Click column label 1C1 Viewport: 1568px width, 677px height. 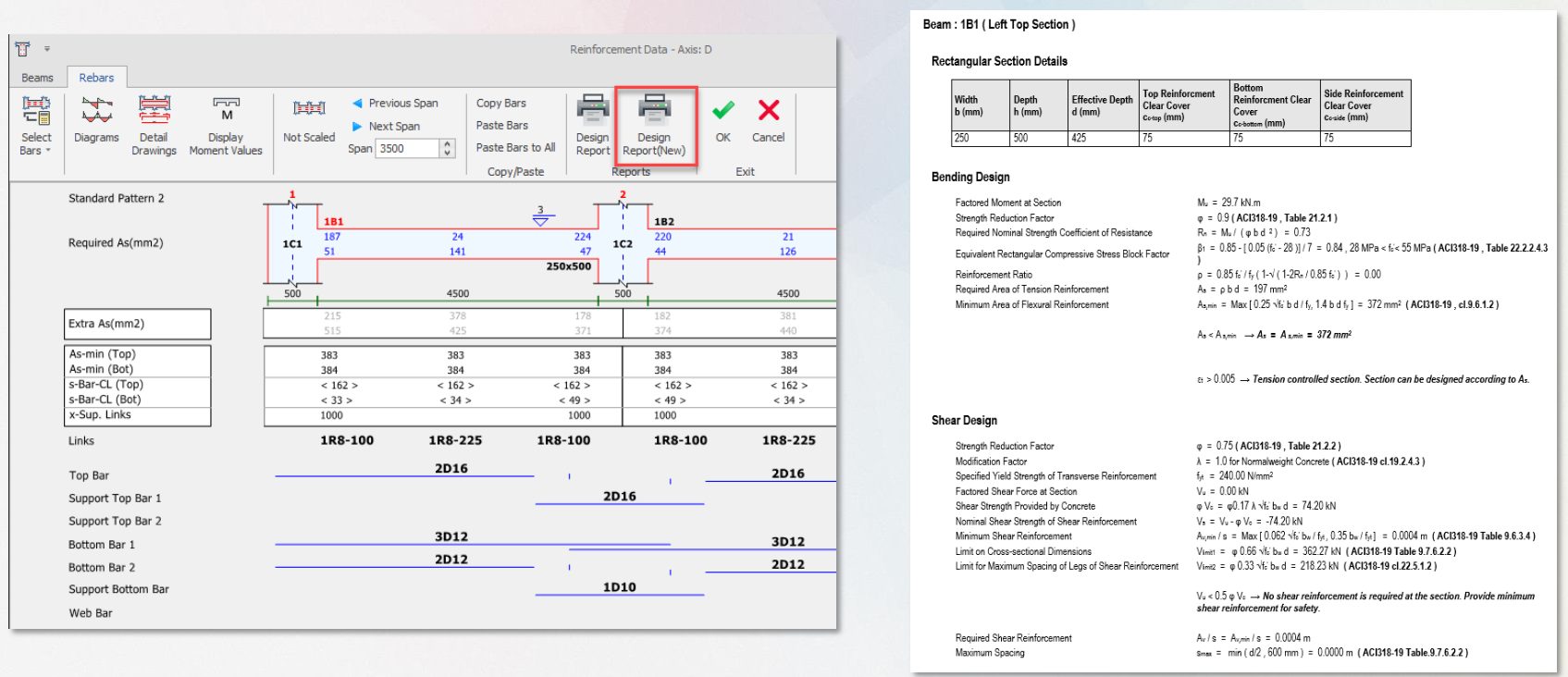point(292,244)
